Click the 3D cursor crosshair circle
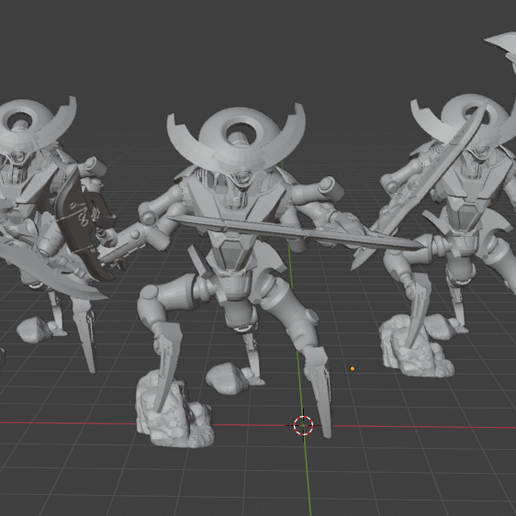Image resolution: width=516 pixels, height=516 pixels. pyautogui.click(x=303, y=425)
